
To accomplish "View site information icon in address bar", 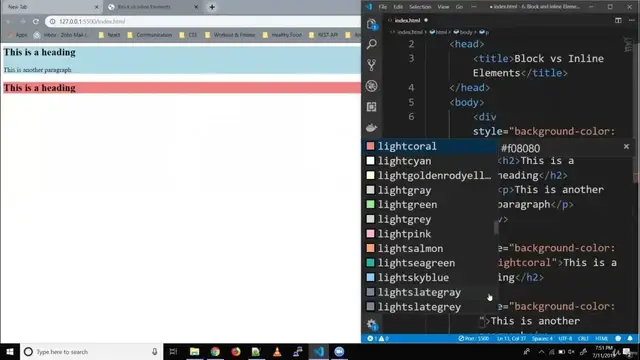I will (x=52, y=21).
